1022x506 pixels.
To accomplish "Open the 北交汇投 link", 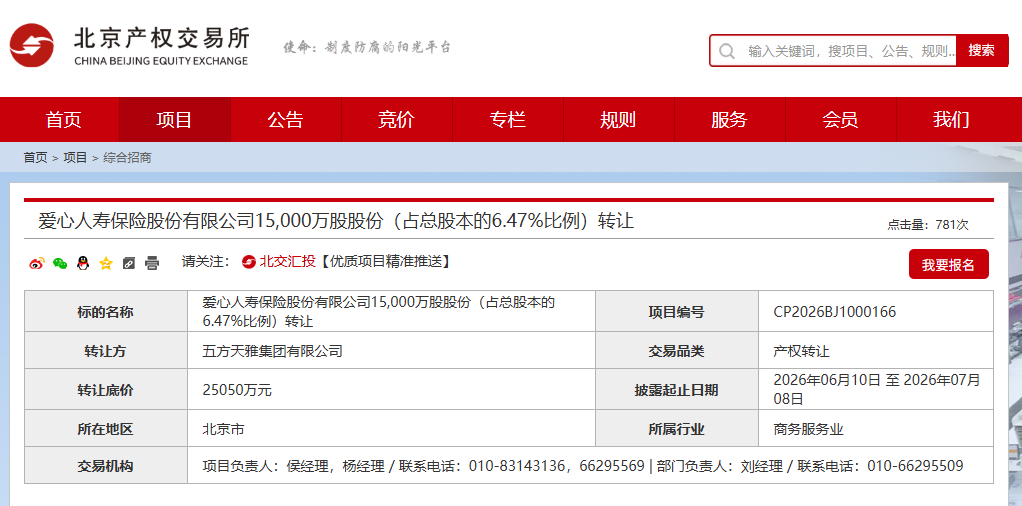I will pyautogui.click(x=289, y=262).
